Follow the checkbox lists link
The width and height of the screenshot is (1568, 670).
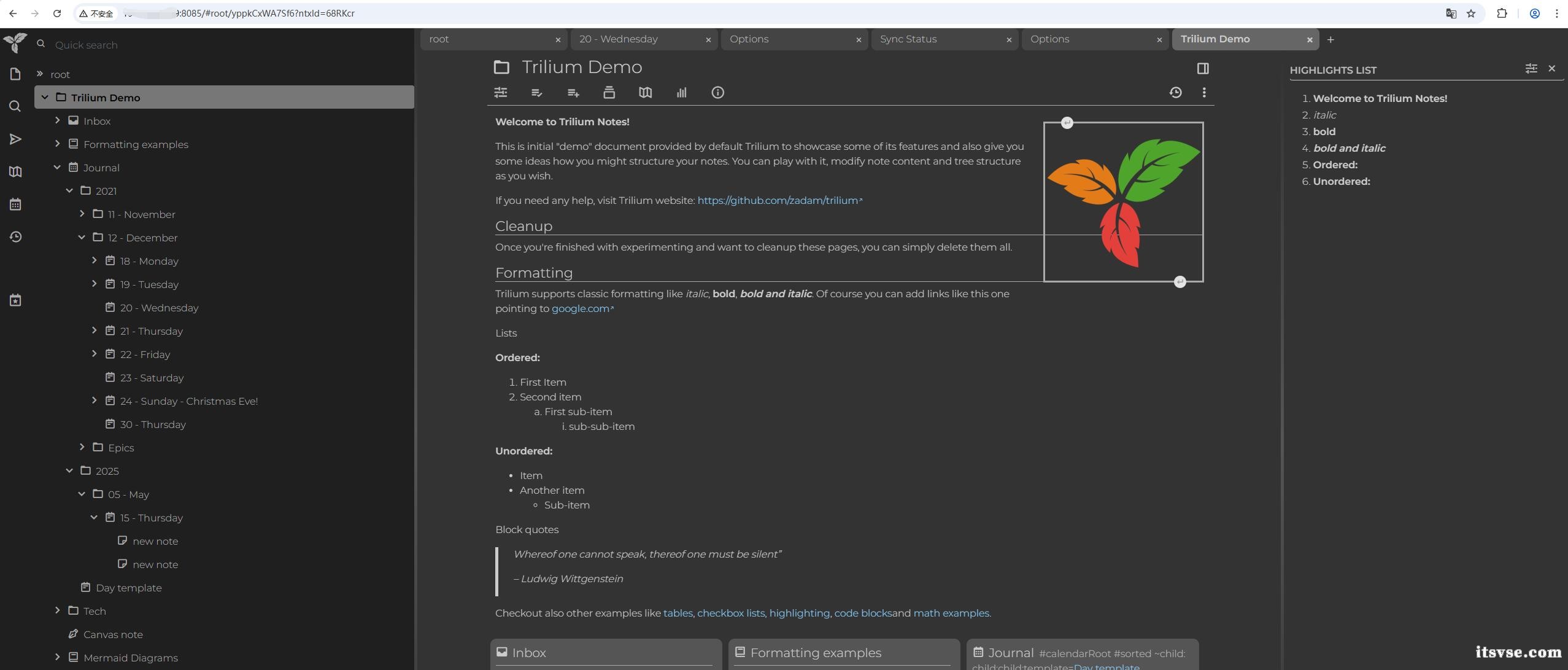tap(731, 613)
